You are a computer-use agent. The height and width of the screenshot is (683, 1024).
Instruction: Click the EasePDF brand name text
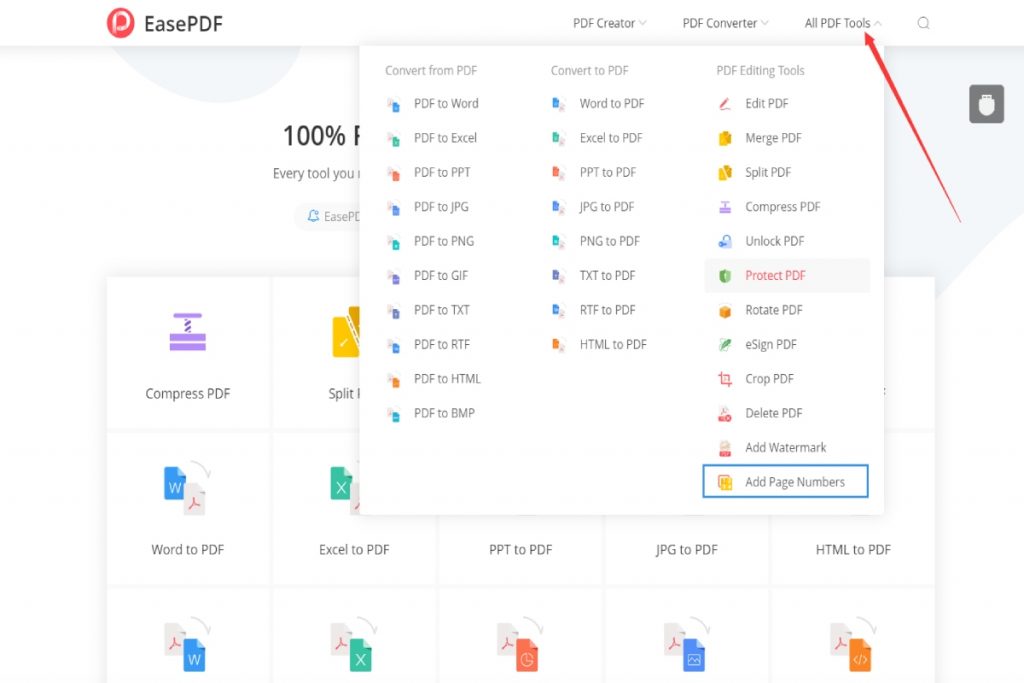pyautogui.click(x=184, y=24)
